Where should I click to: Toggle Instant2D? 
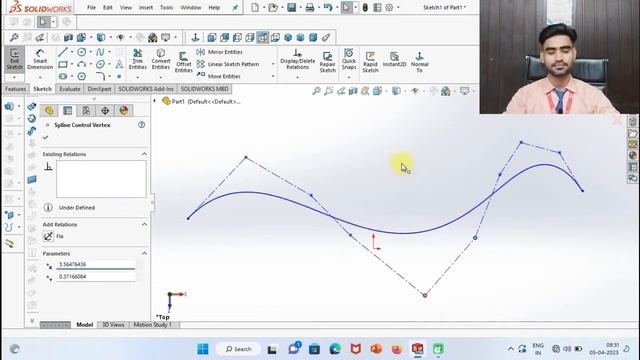pos(394,60)
